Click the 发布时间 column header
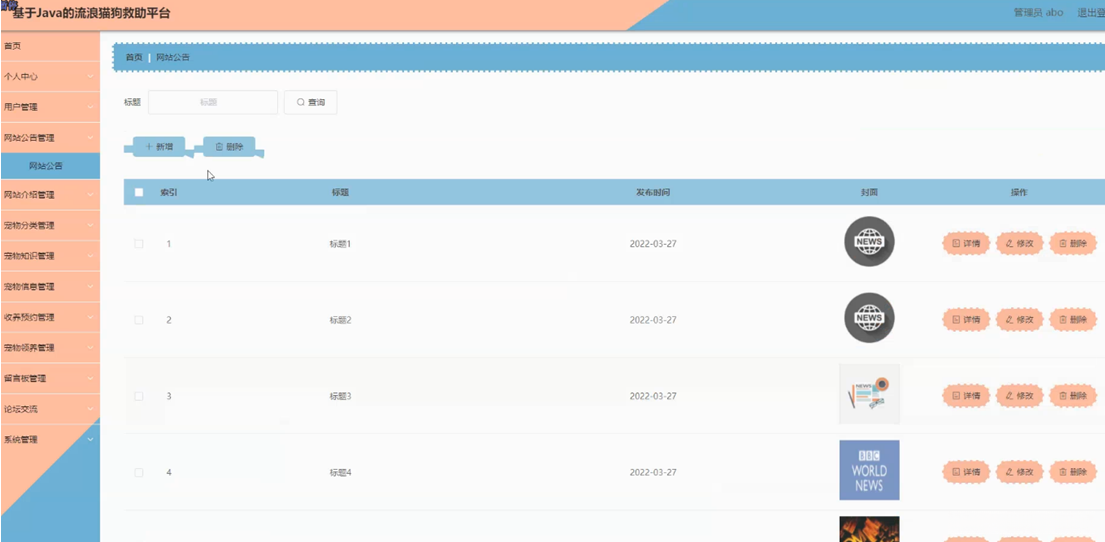1105x542 pixels. (x=653, y=192)
